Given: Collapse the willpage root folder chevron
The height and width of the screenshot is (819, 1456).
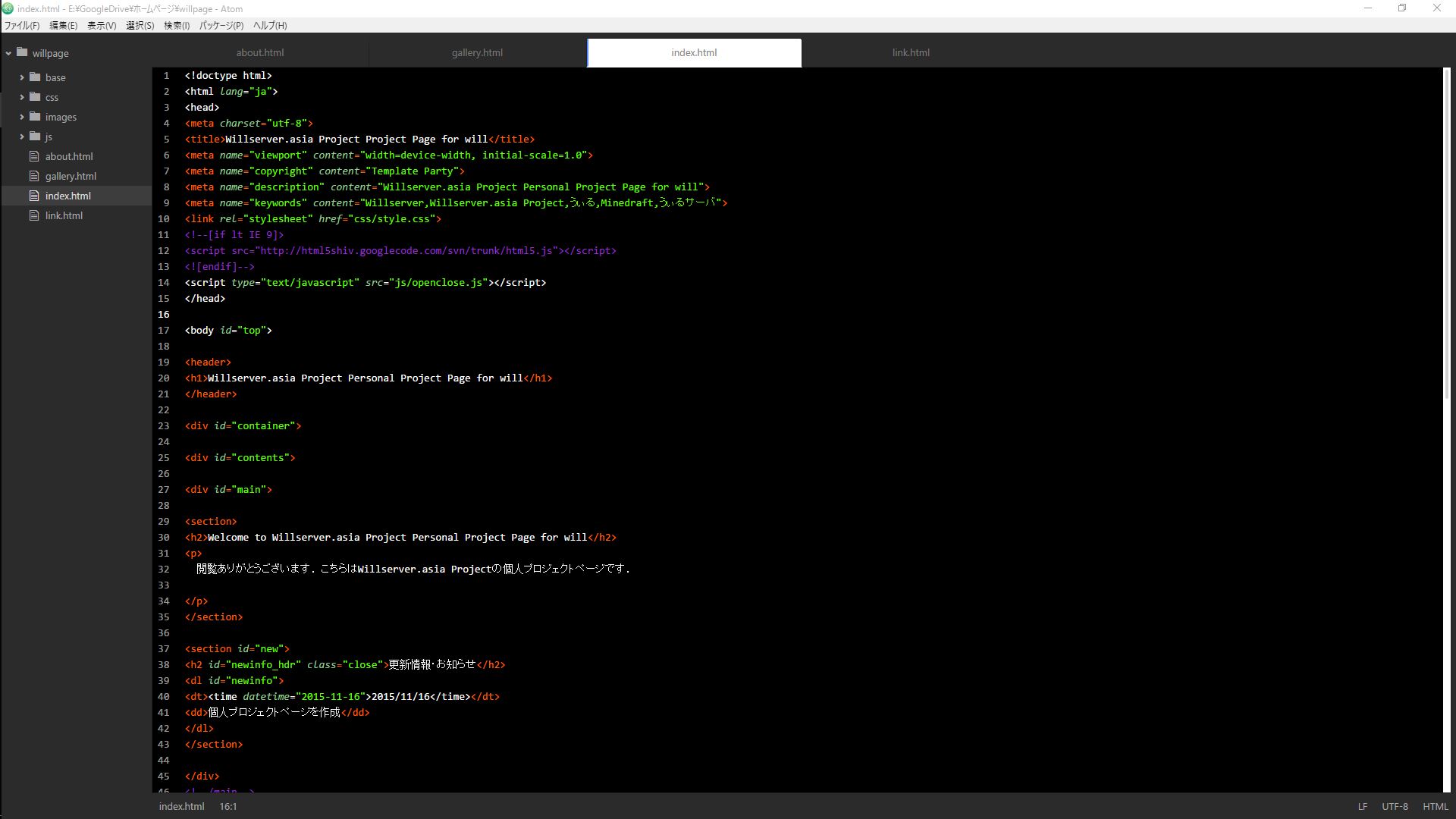Looking at the screenshot, I should 8,53.
